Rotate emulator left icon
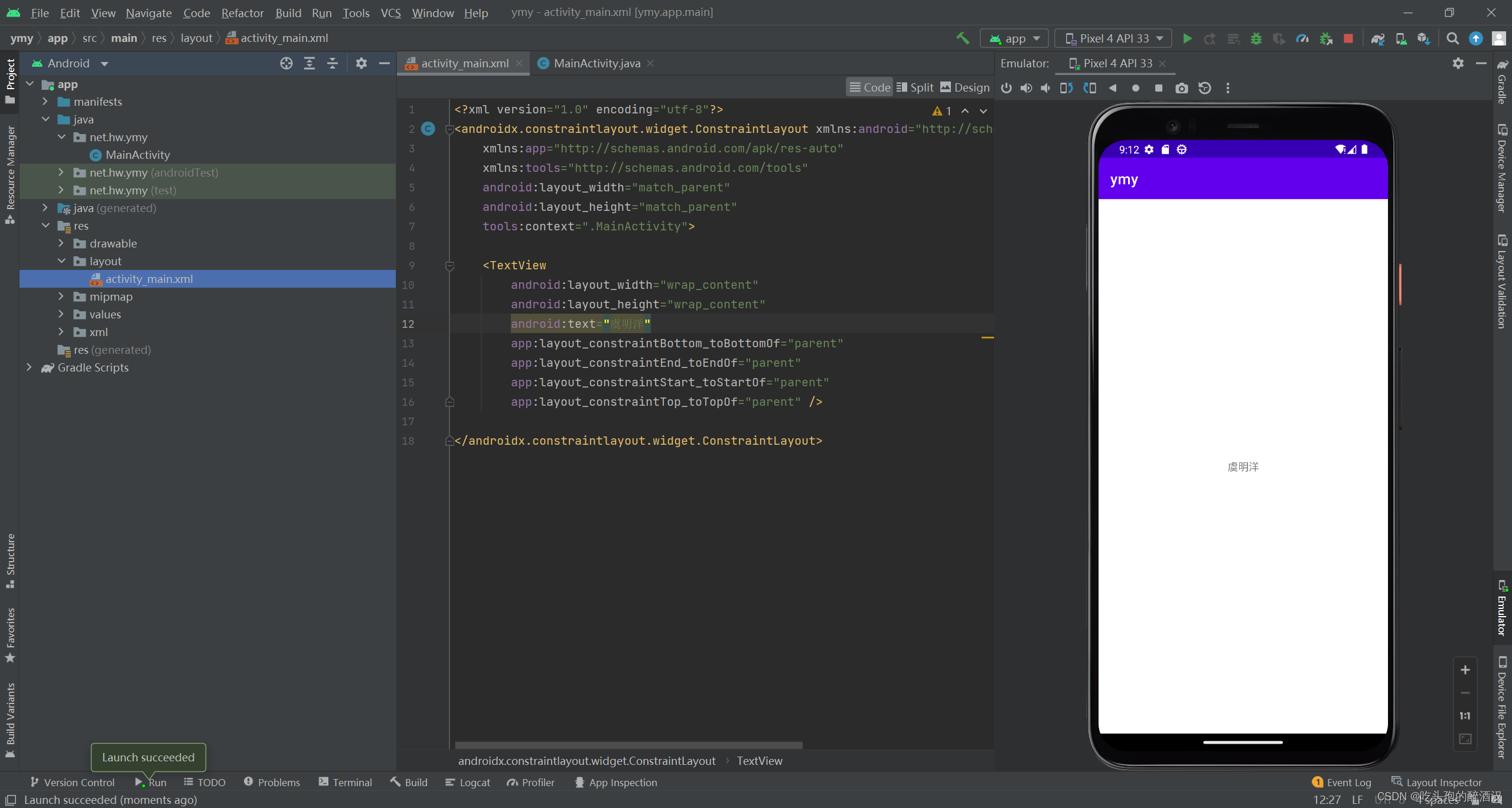This screenshot has height=808, width=1512. (1066, 88)
